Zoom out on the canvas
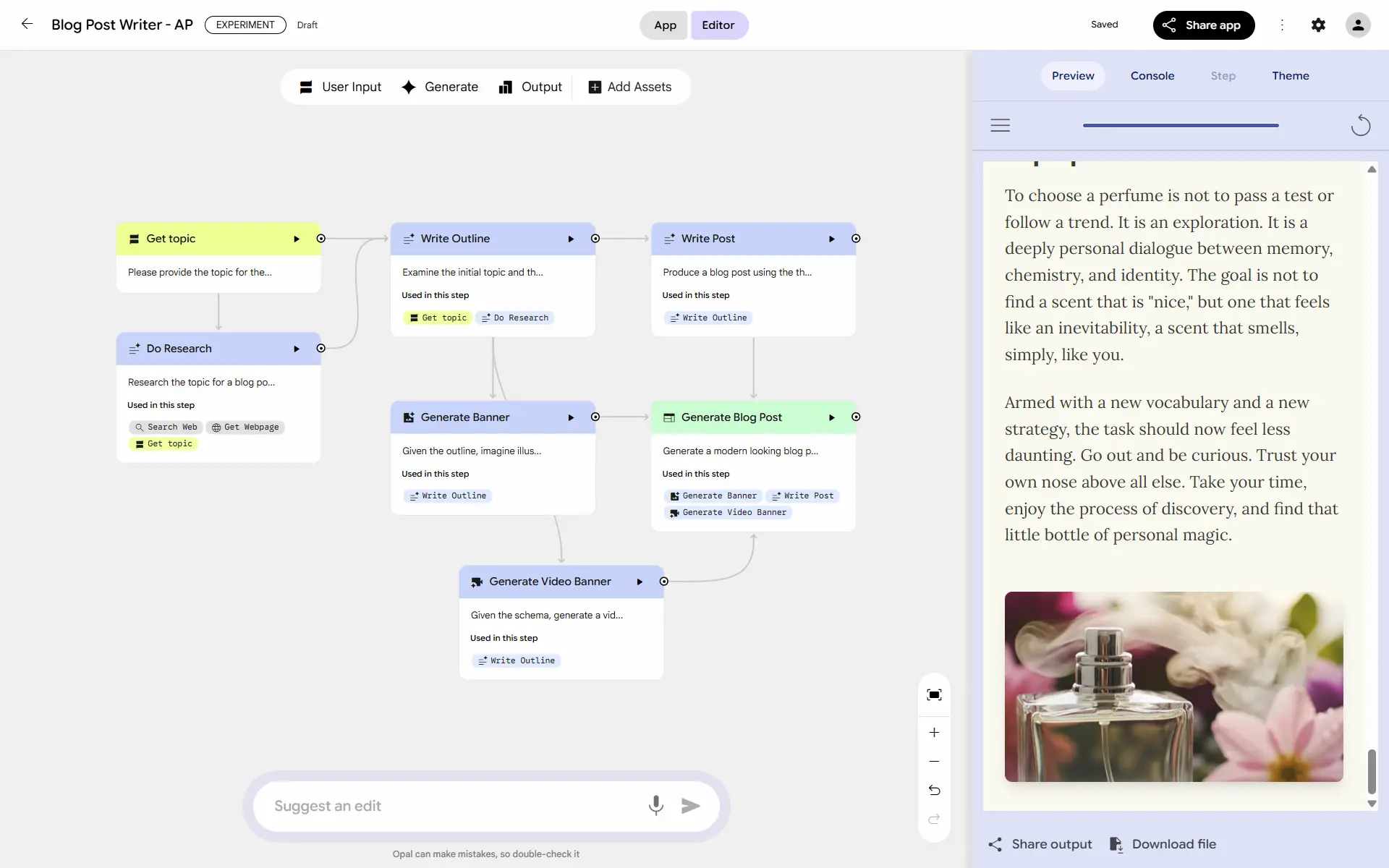 [x=934, y=762]
